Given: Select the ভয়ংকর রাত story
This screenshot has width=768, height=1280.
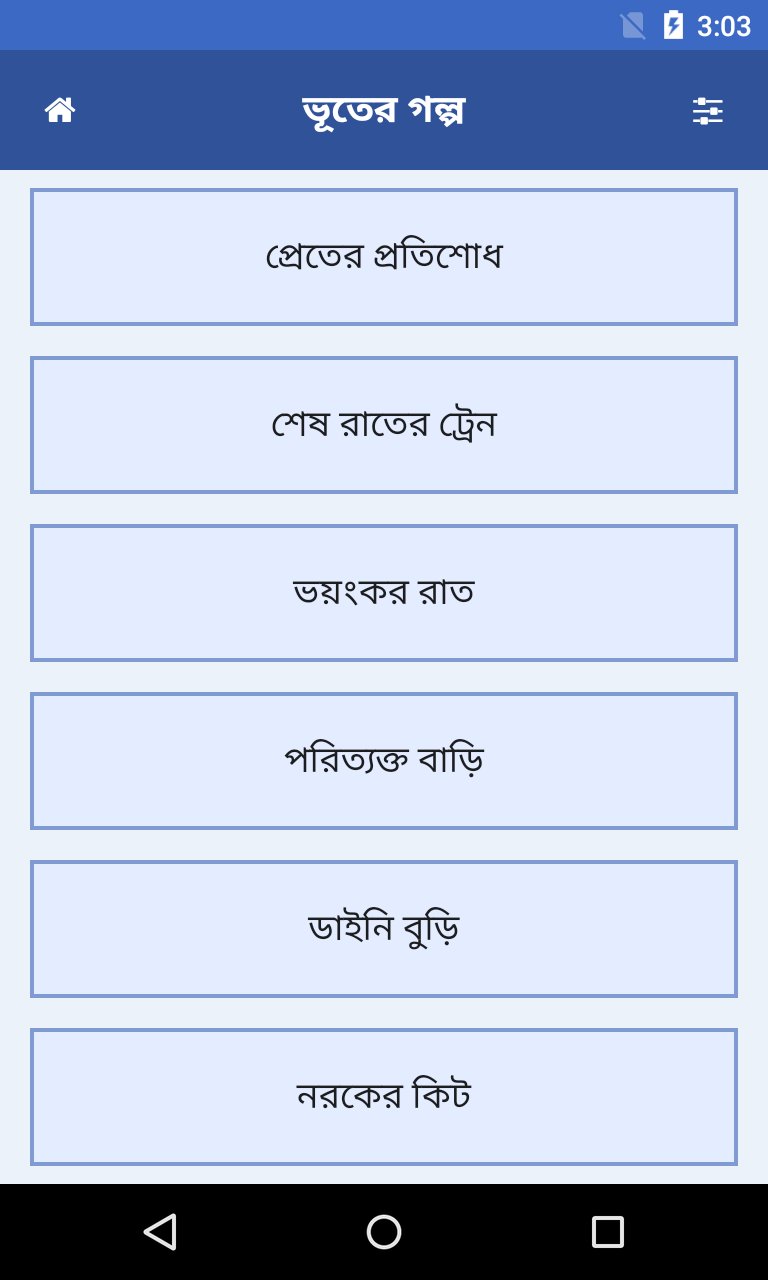Looking at the screenshot, I should [384, 593].
